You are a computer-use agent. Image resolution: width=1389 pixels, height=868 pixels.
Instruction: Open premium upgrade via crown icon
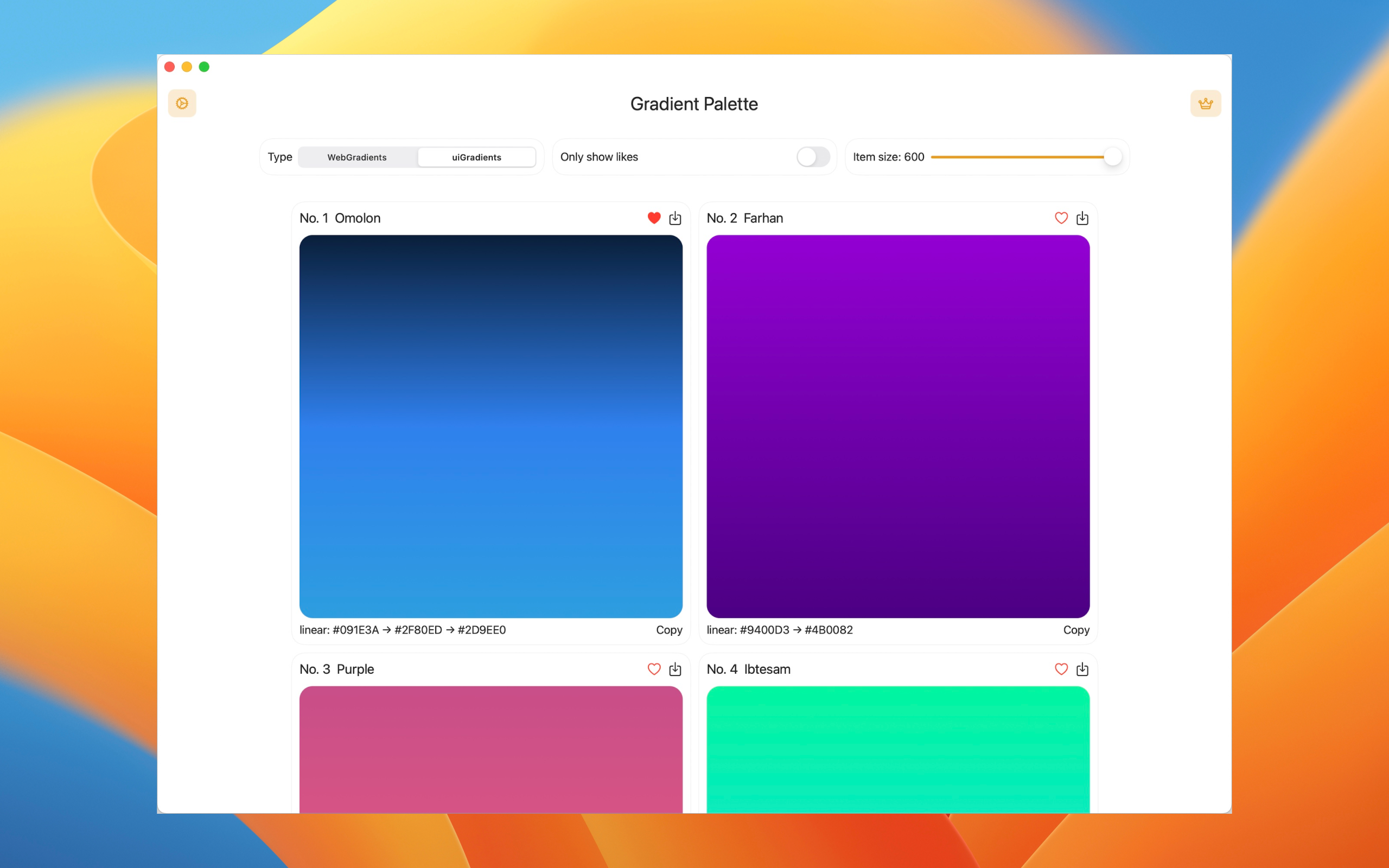click(1205, 103)
